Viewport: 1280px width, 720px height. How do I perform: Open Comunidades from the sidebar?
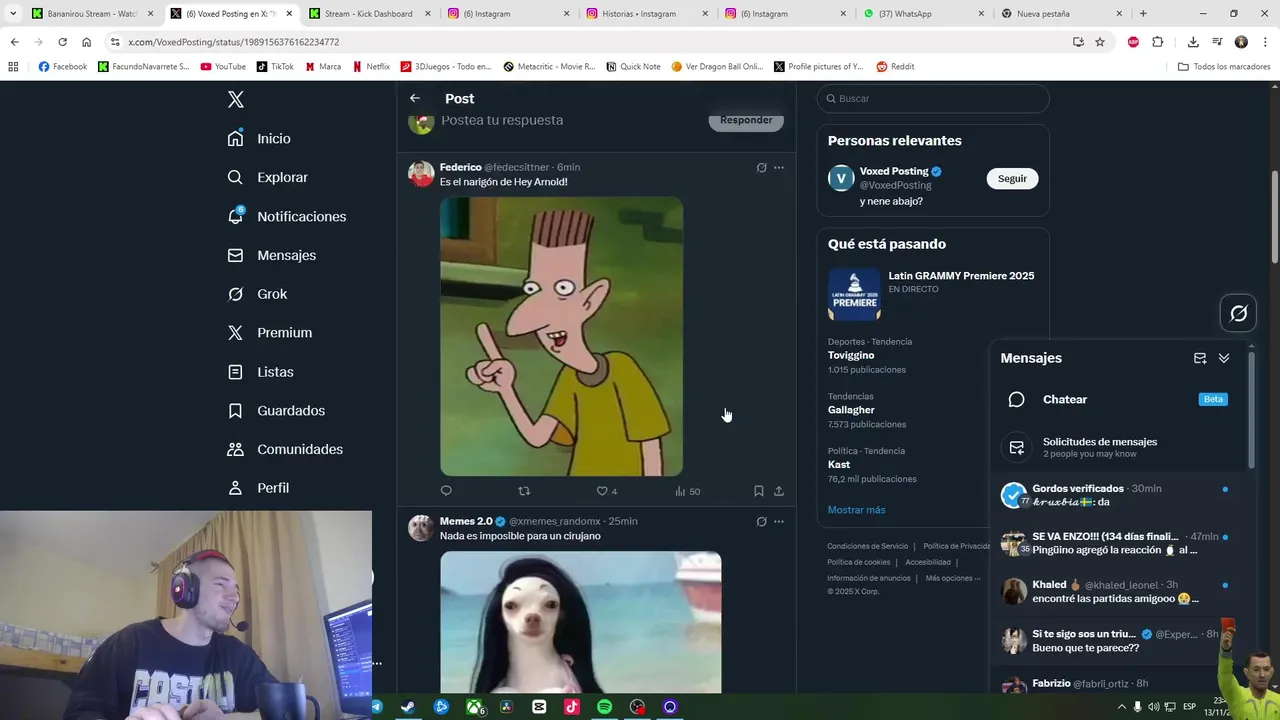tap(285, 449)
